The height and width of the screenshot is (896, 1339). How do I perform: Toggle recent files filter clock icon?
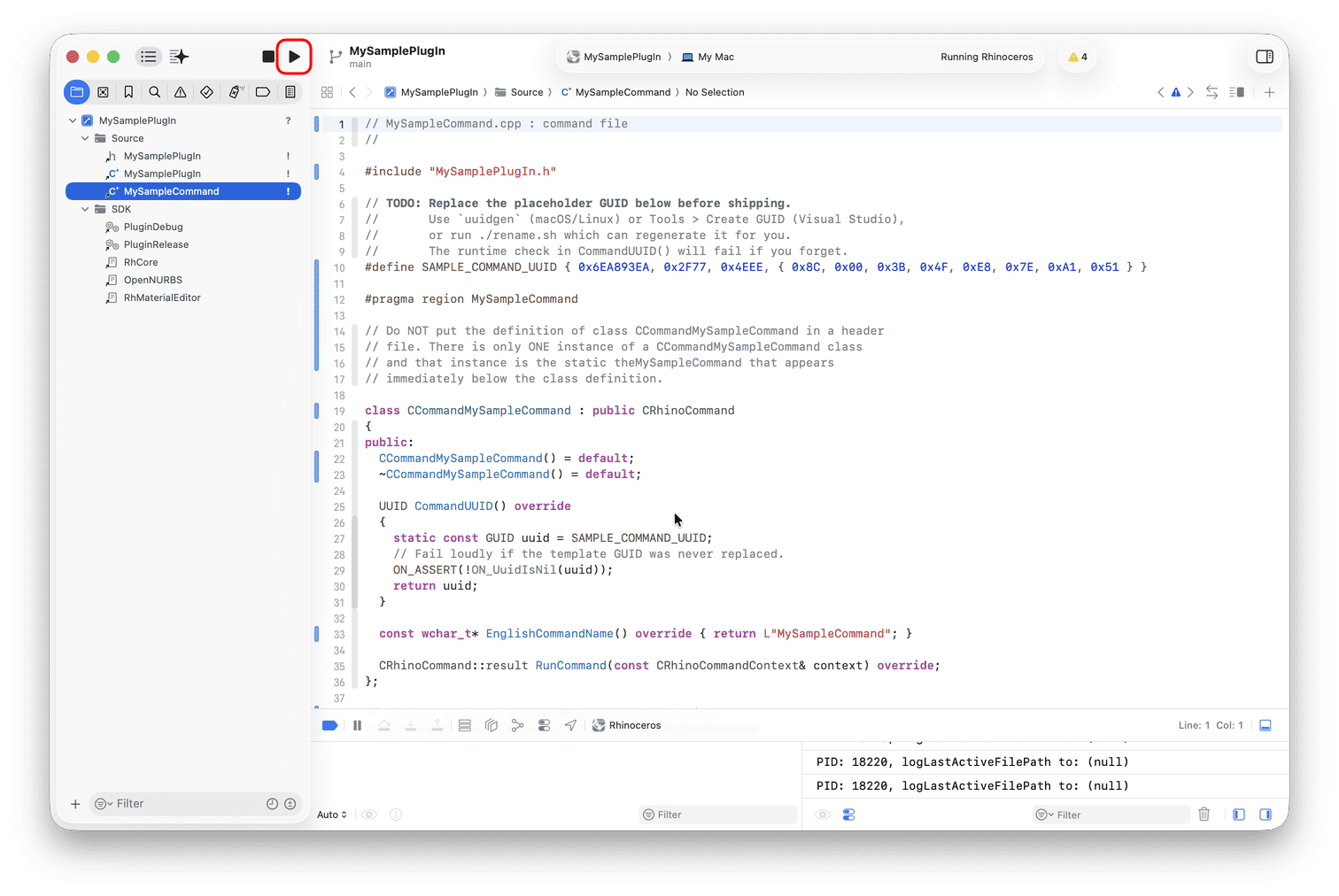tap(272, 804)
